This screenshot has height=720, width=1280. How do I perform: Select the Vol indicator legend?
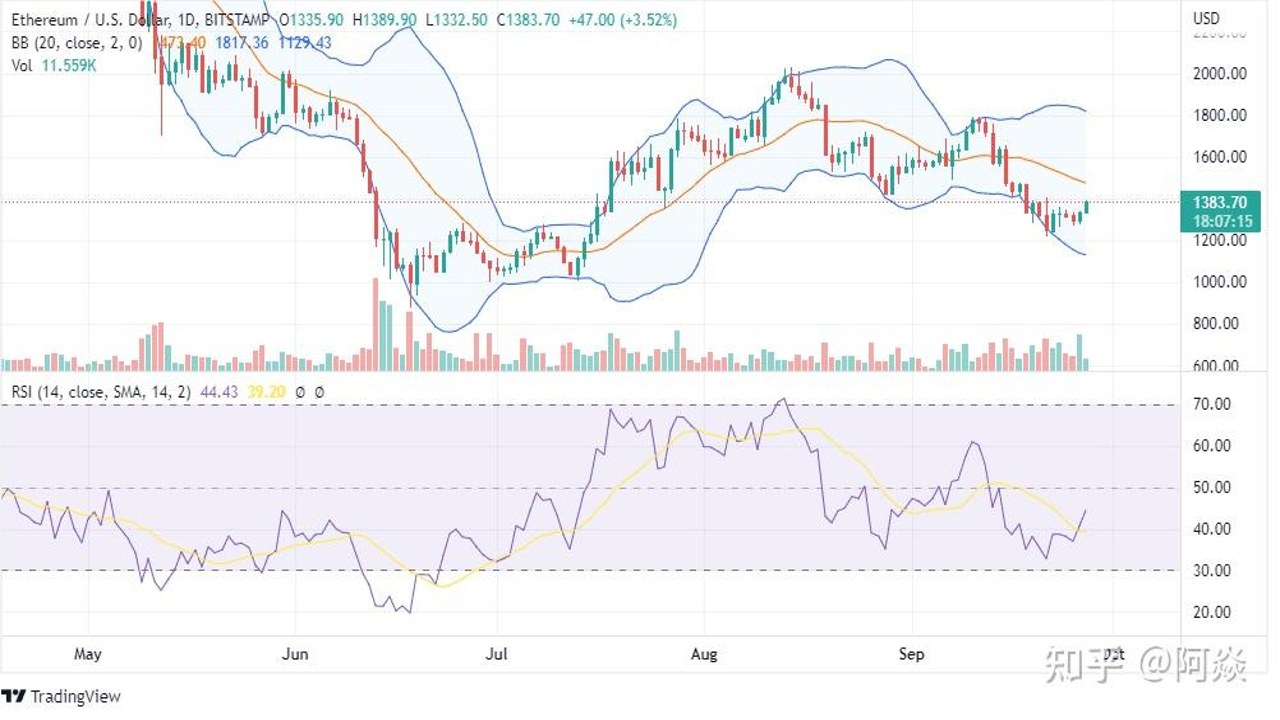pos(22,65)
